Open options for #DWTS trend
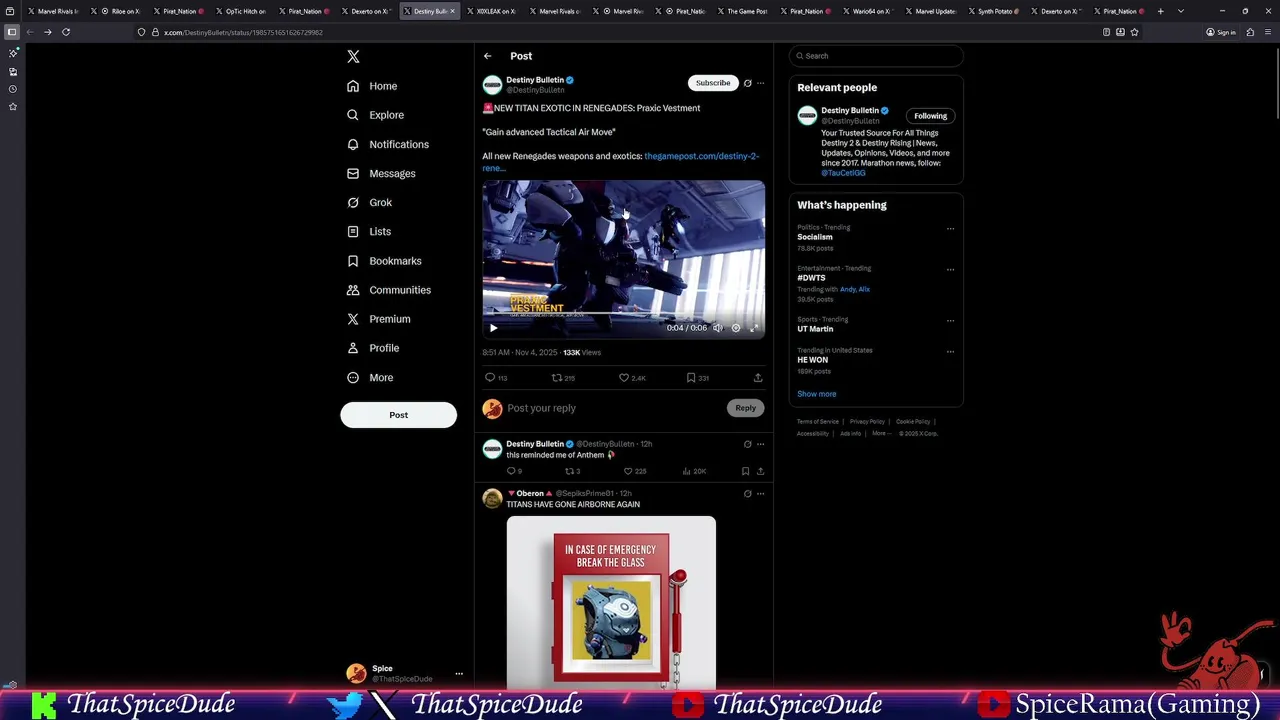 coord(950,269)
